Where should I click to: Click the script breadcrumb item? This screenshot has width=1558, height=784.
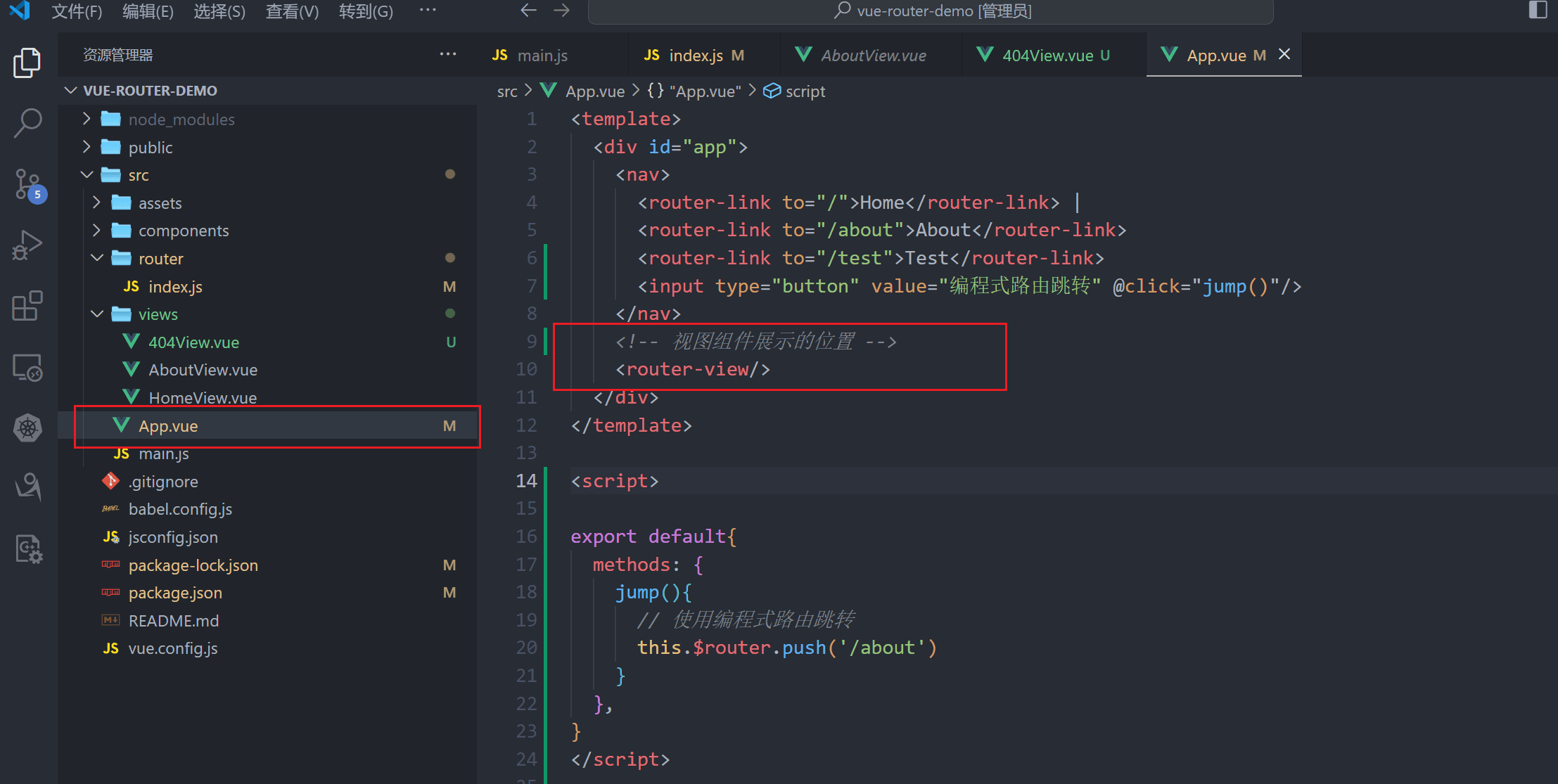coord(805,91)
